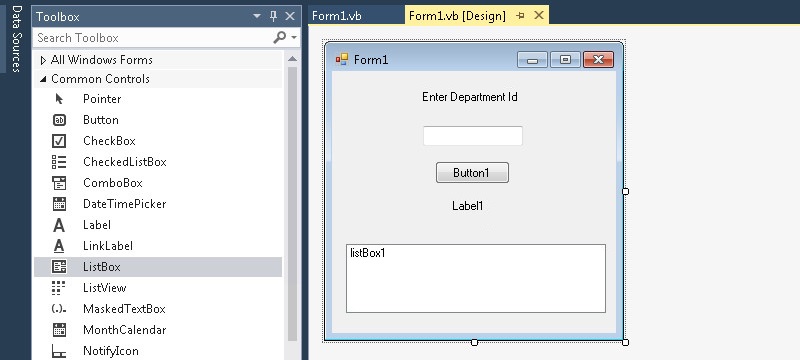Pin the Form1.vb [Design] tab
Image resolution: width=800 pixels, height=360 pixels.
point(520,16)
